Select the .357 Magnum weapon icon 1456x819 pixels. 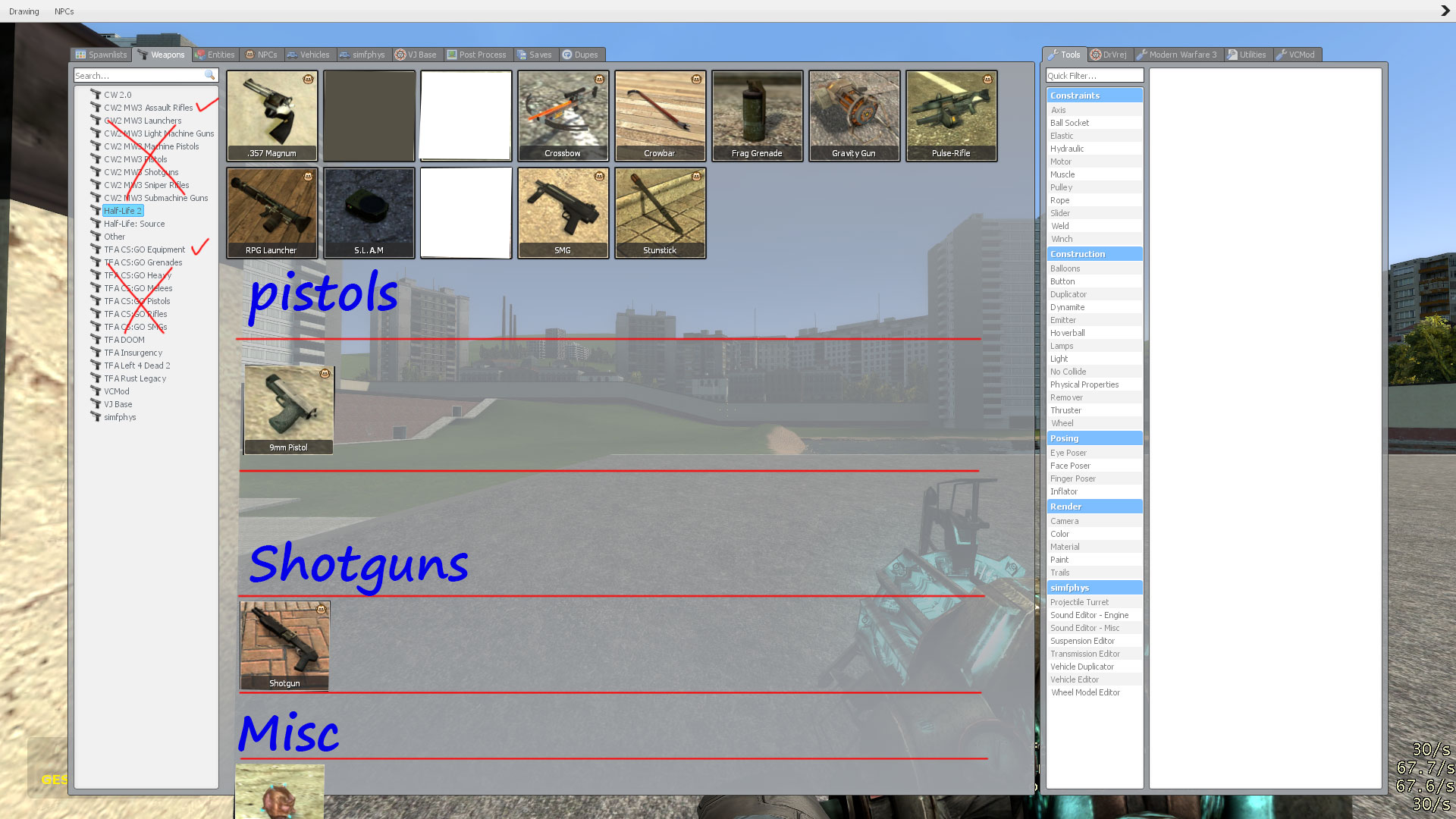271,116
